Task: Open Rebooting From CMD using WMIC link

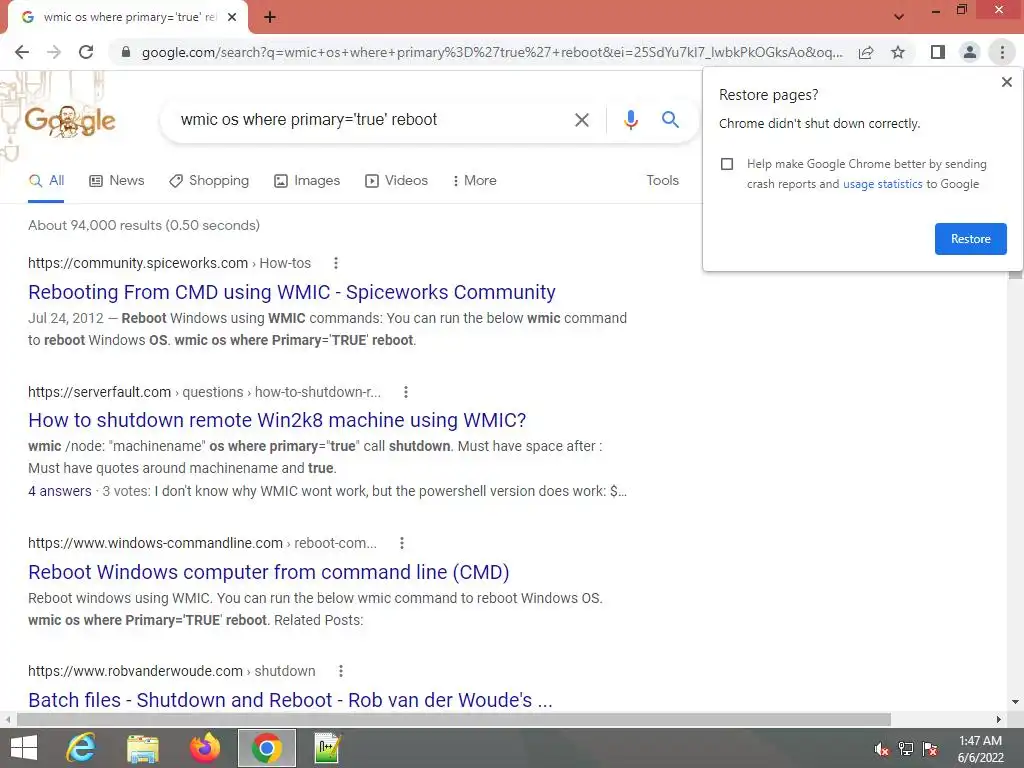Action: click(291, 292)
